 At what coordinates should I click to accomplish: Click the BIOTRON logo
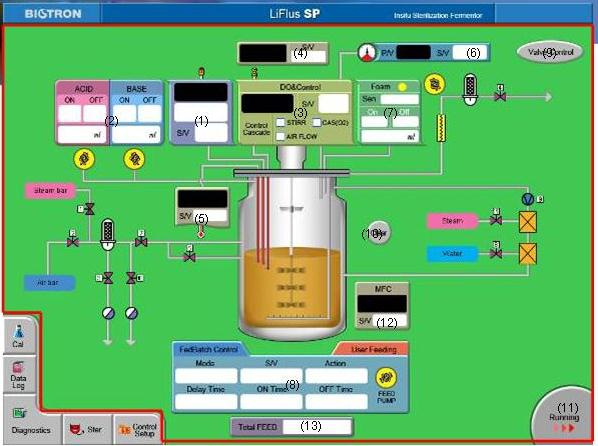tap(53, 14)
